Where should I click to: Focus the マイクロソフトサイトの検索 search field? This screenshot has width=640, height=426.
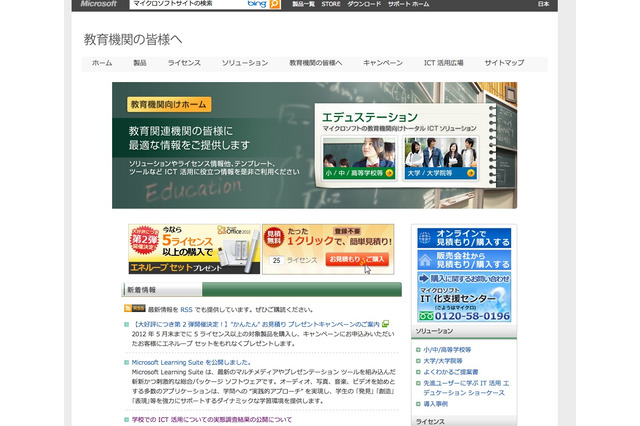188,4
